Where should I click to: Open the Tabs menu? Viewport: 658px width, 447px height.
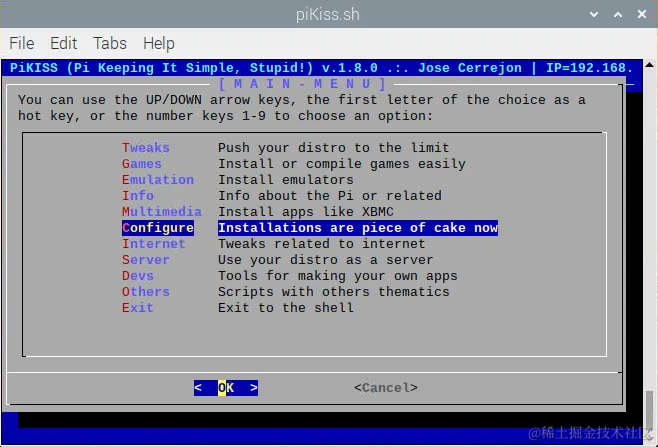tap(110, 43)
